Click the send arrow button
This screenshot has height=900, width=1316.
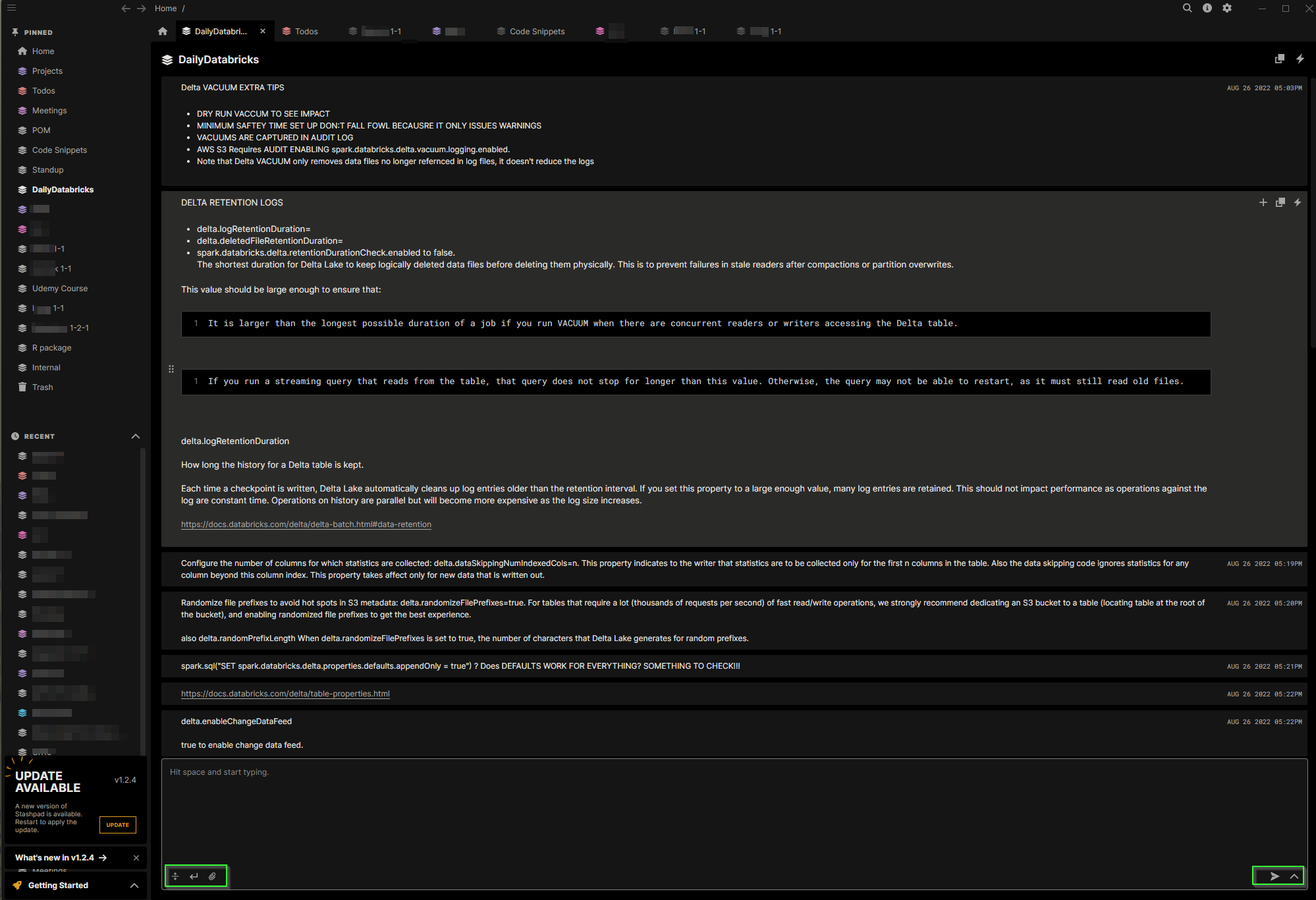click(1275, 876)
